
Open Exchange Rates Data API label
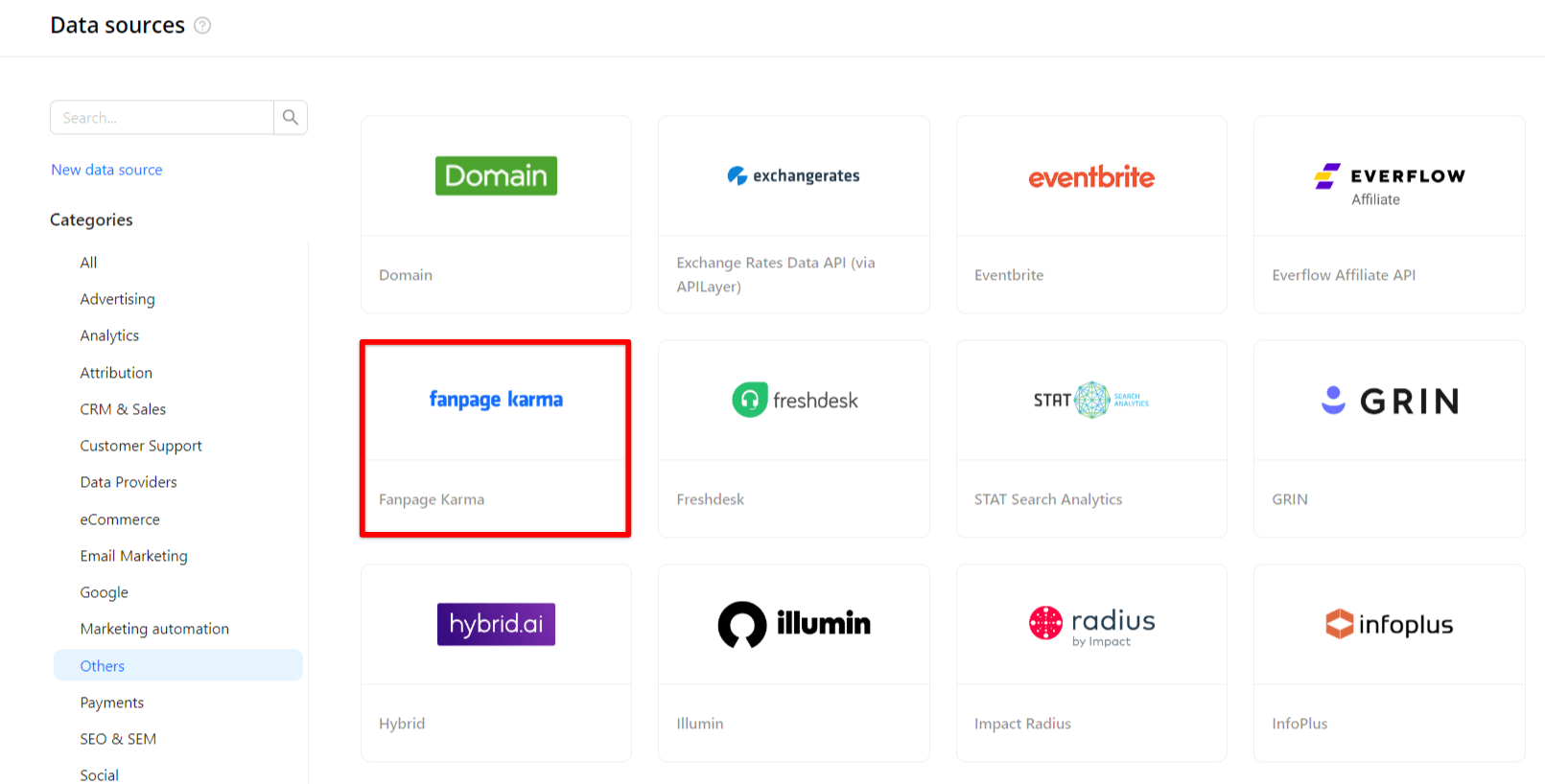tap(776, 274)
